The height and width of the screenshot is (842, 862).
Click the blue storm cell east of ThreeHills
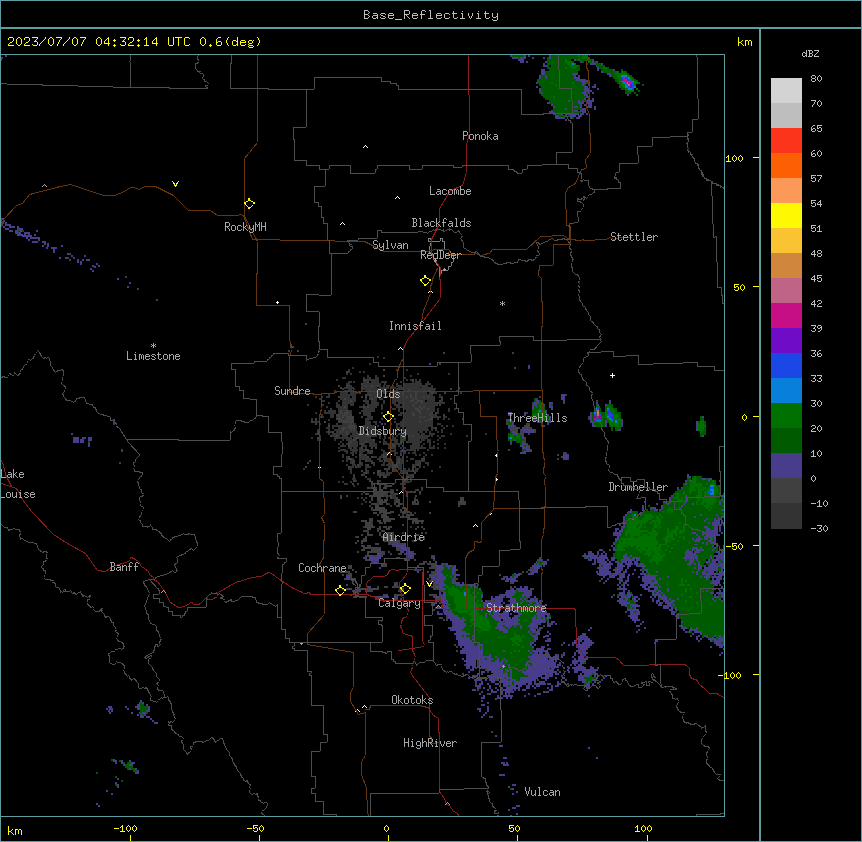pyautogui.click(x=609, y=415)
